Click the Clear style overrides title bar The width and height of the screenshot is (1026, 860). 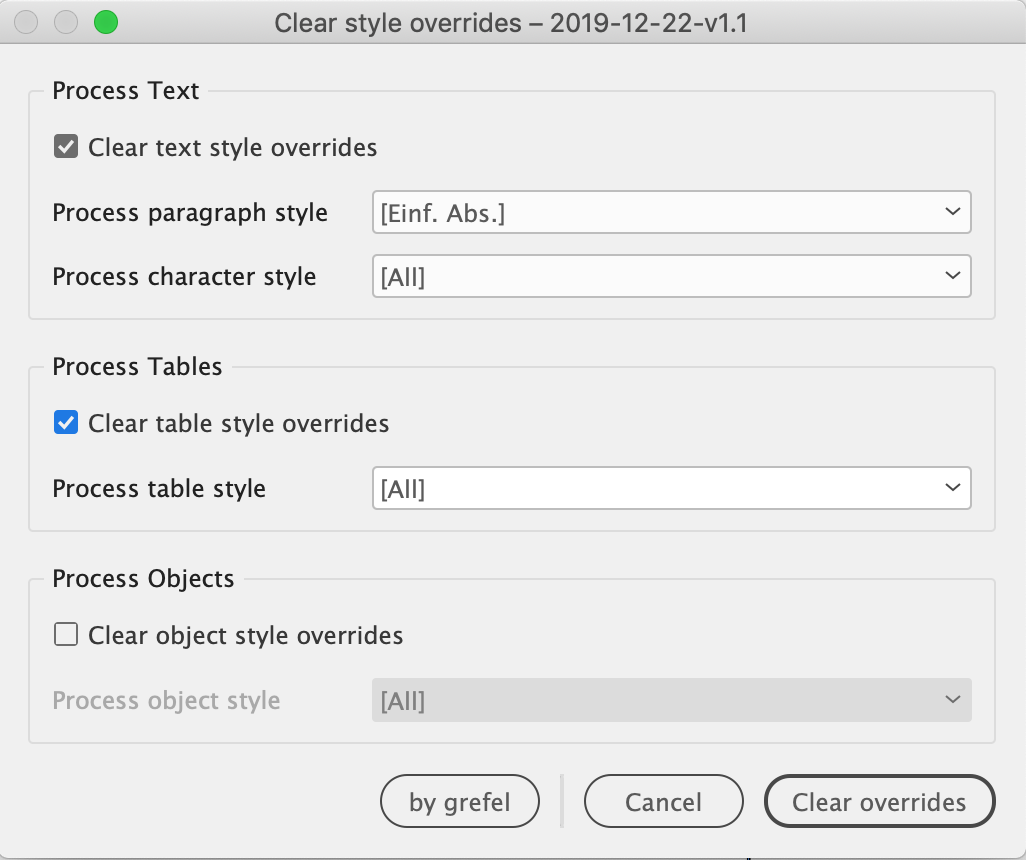511,22
